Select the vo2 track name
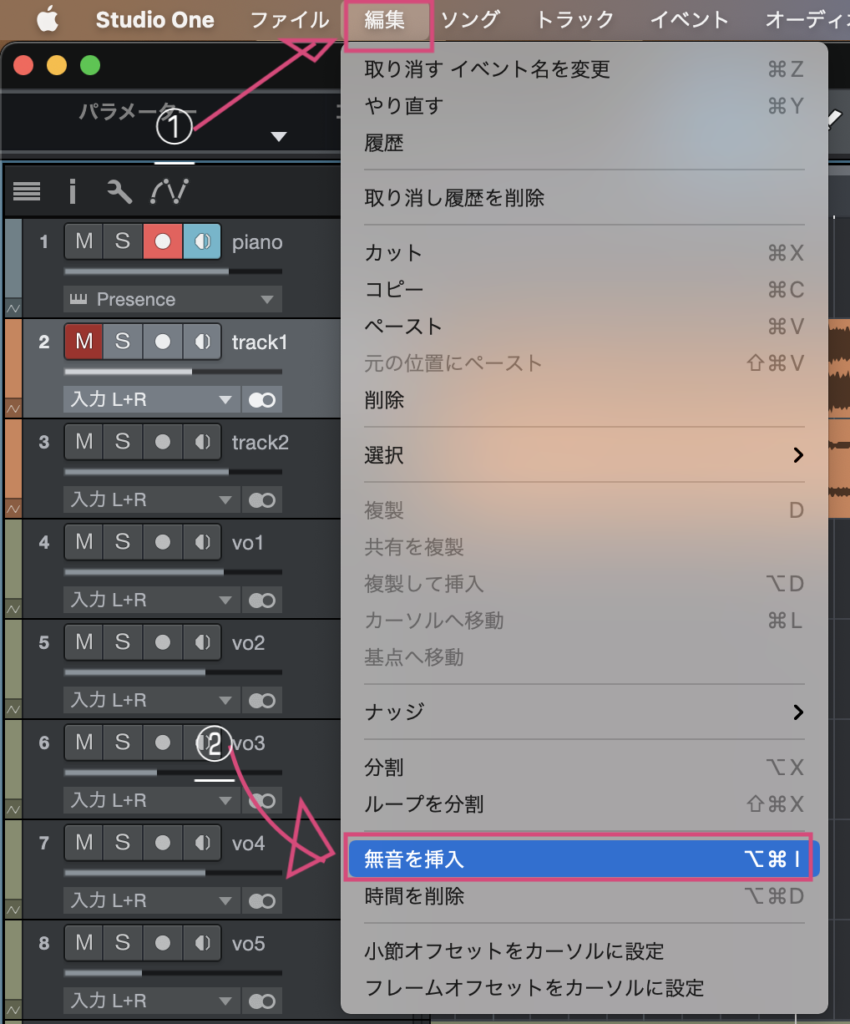This screenshot has height=1024, width=850. tap(248, 643)
